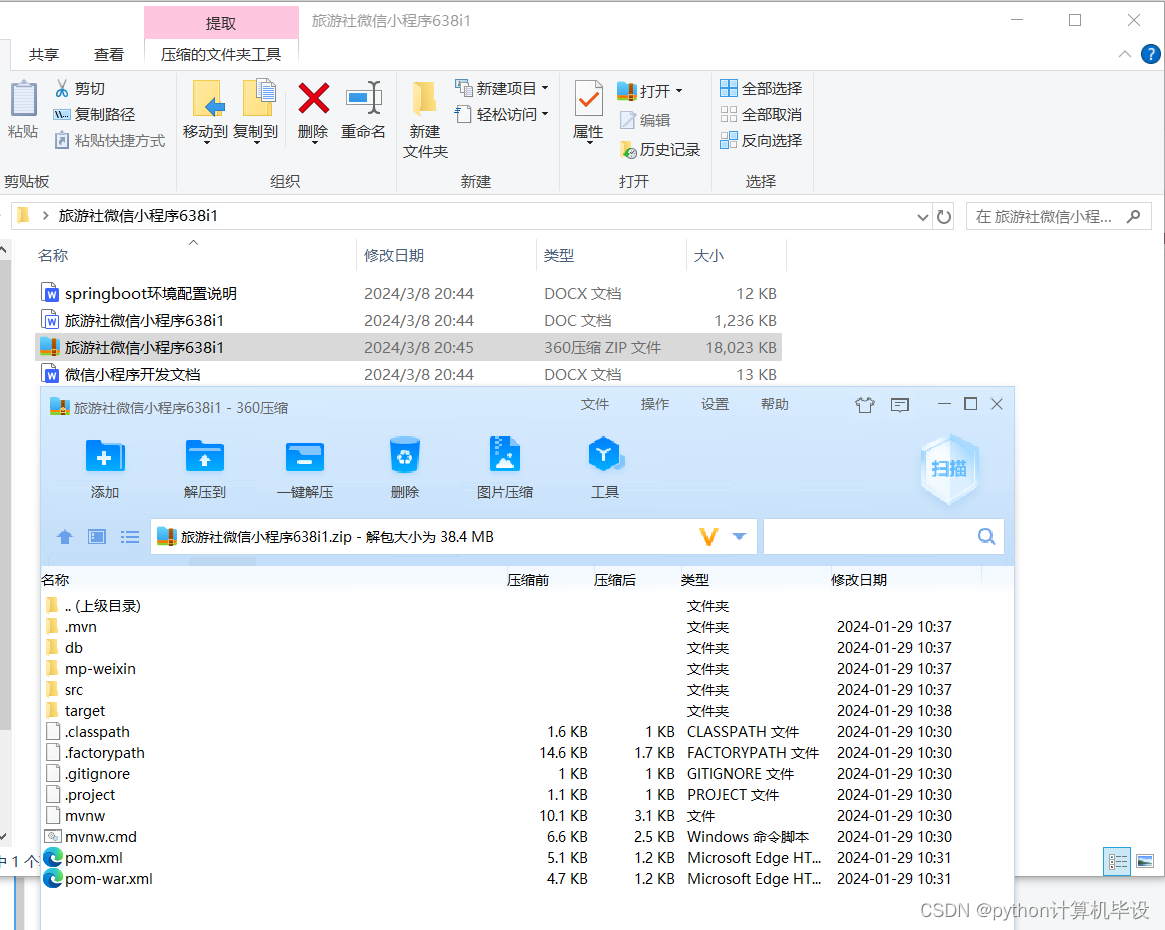Screen dimensions: 1165x930
Task: Click the search magnifier in 360压缩
Action: tap(986, 536)
